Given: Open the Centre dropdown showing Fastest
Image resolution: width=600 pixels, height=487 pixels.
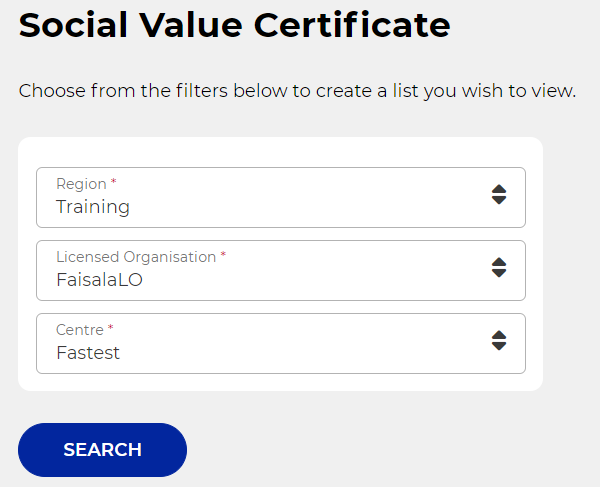Looking at the screenshot, I should [x=280, y=343].
